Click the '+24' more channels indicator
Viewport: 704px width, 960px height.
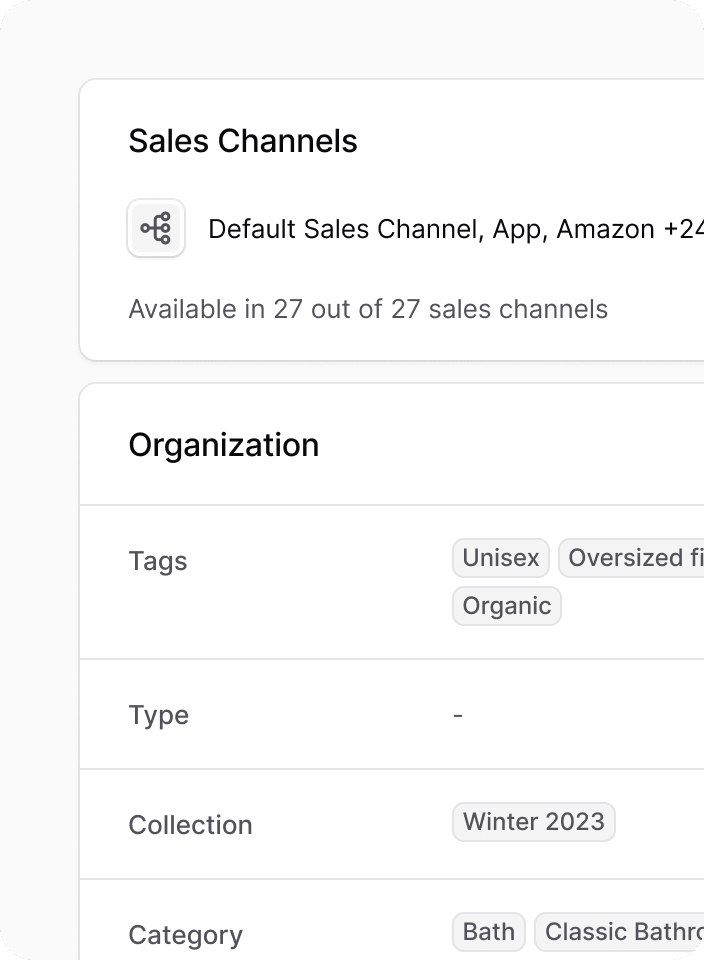[x=683, y=229]
